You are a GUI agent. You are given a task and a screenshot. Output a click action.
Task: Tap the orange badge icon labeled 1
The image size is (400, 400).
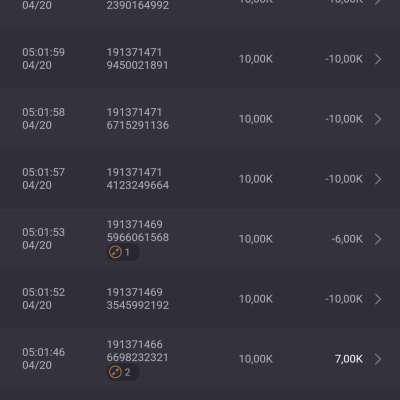click(115, 252)
